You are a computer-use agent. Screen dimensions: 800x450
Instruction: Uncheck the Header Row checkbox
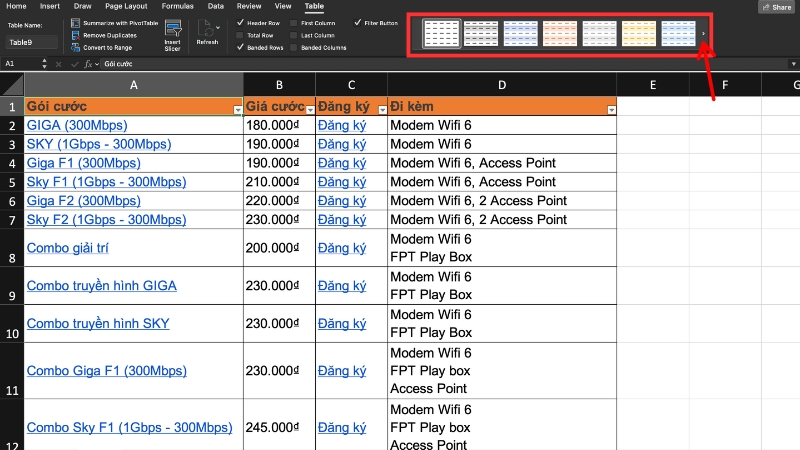[x=240, y=22]
